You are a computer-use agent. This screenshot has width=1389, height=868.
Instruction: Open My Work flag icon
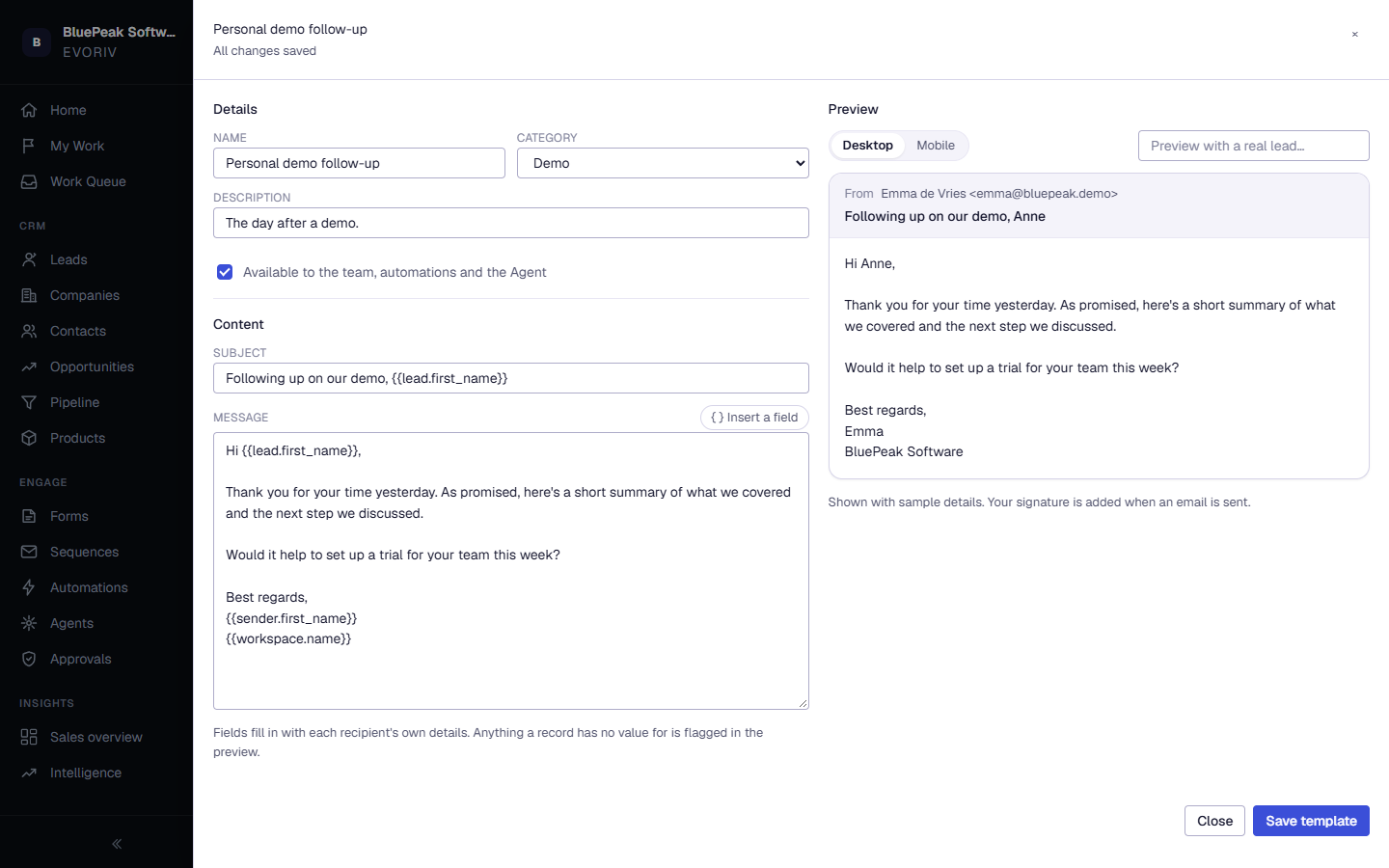point(29,146)
